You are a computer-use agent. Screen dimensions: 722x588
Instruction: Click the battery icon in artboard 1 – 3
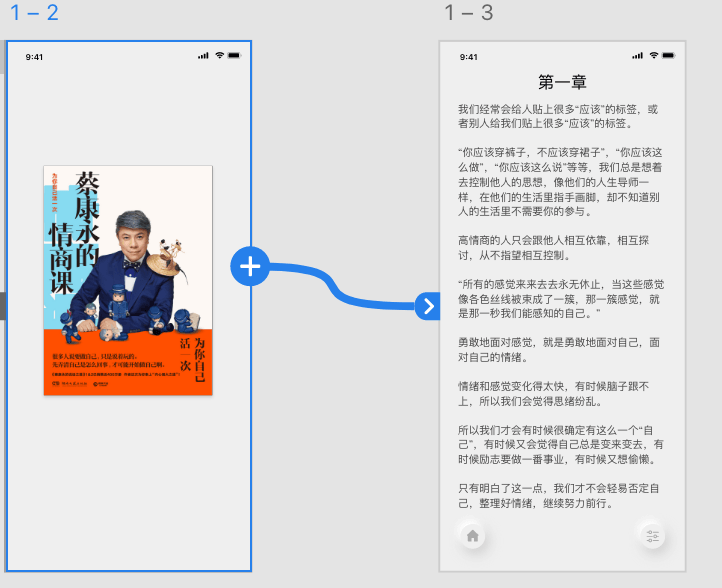[670, 56]
